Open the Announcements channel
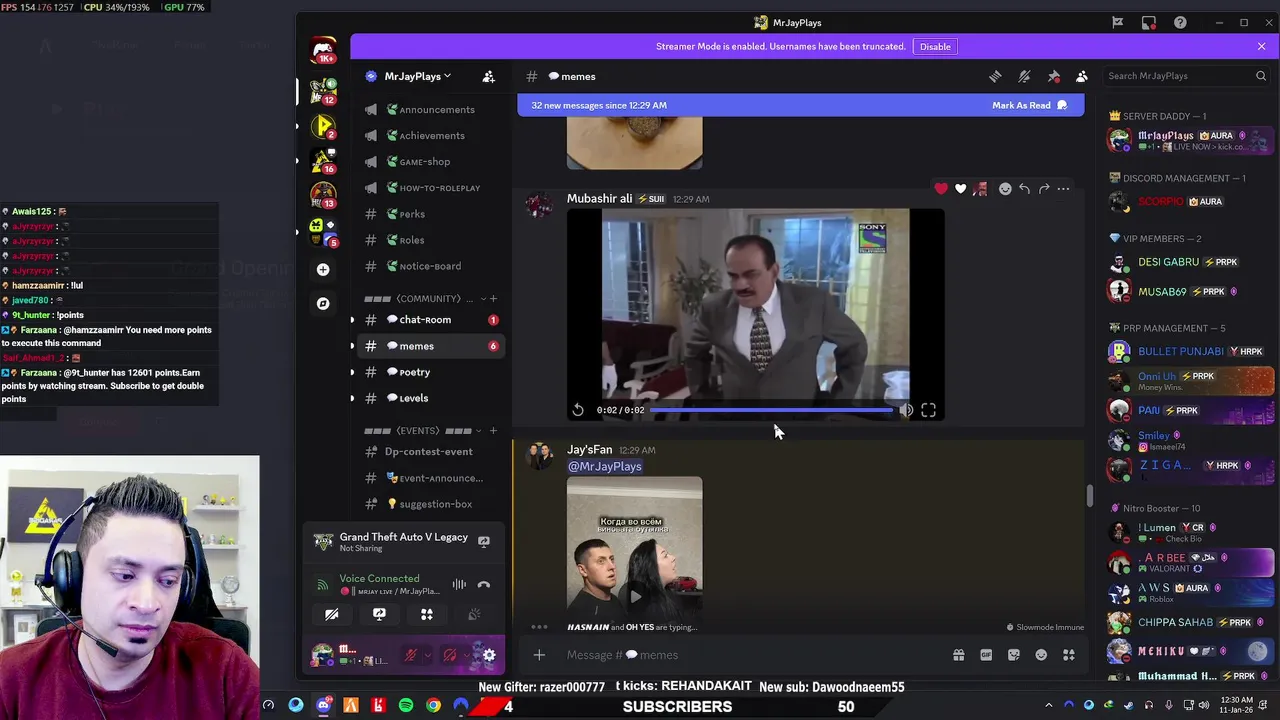This screenshot has height=720, width=1280. [430, 109]
